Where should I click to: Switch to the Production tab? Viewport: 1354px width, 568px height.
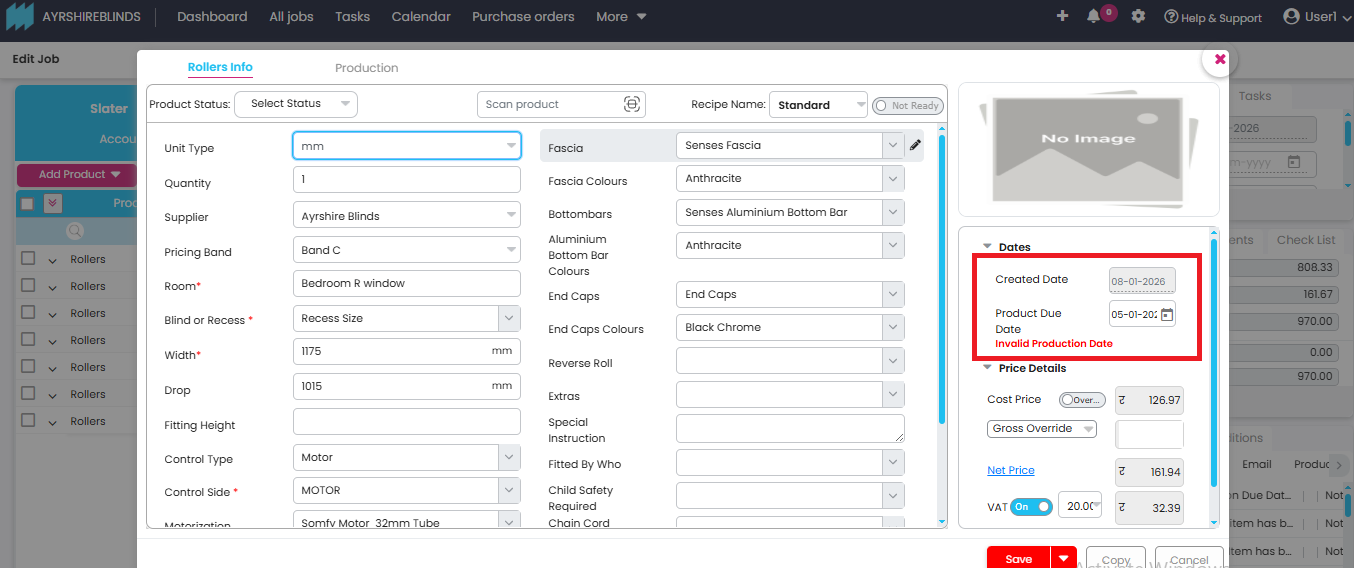coord(366,68)
